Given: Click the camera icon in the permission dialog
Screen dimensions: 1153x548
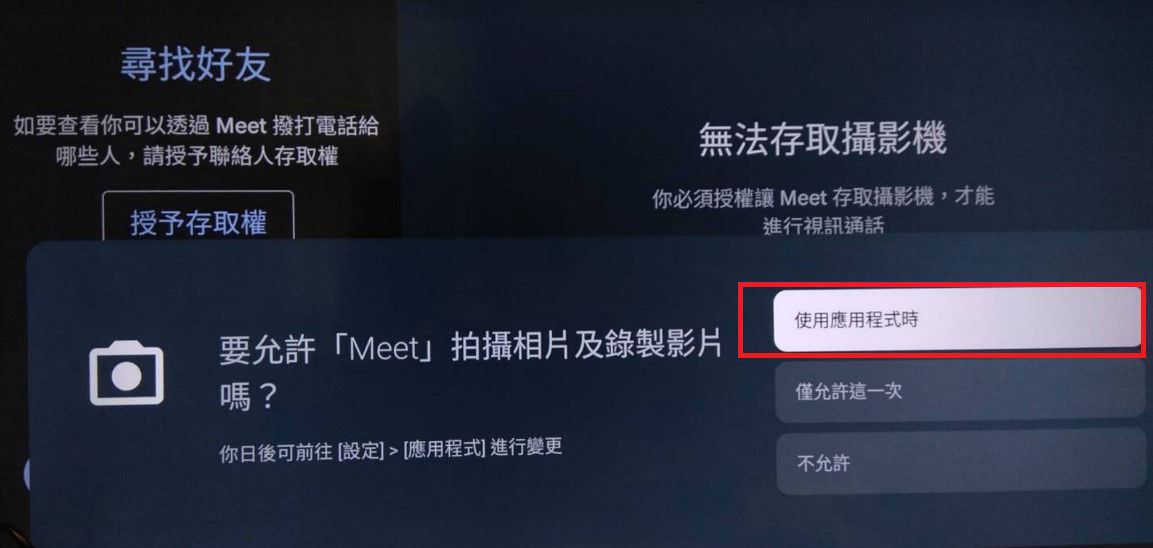Looking at the screenshot, I should (x=126, y=373).
